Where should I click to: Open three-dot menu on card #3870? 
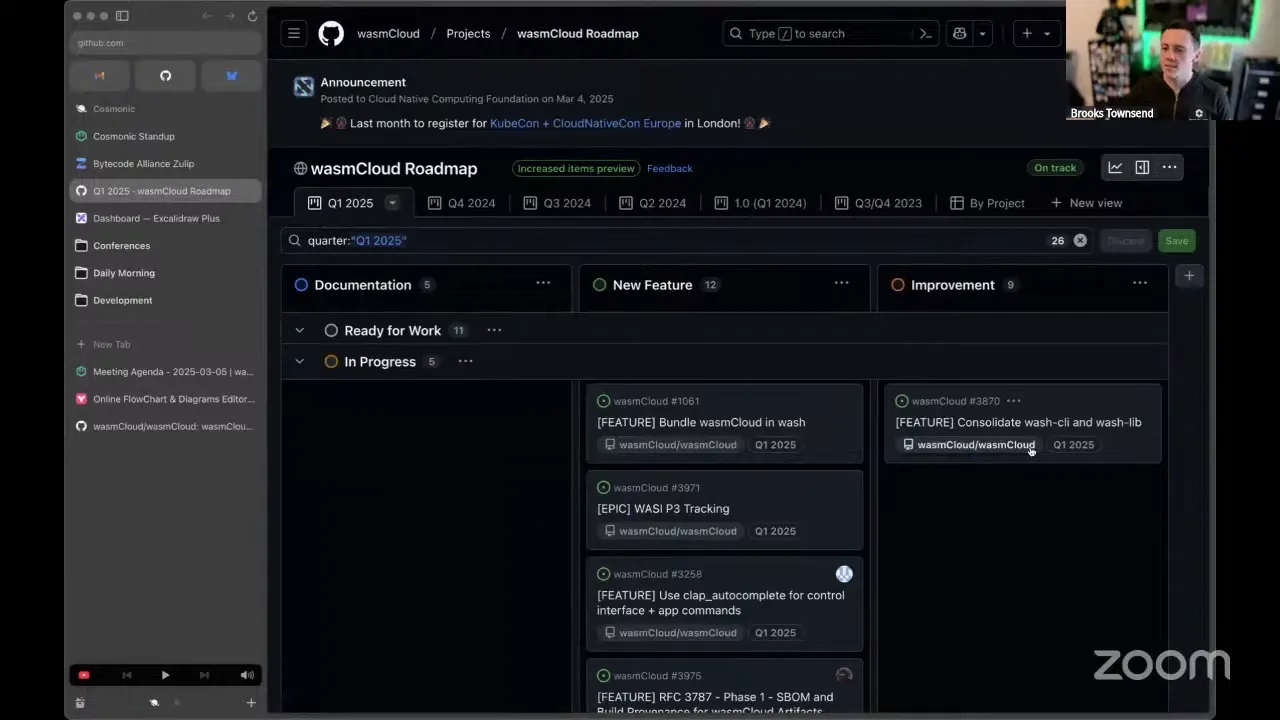[x=1013, y=401]
